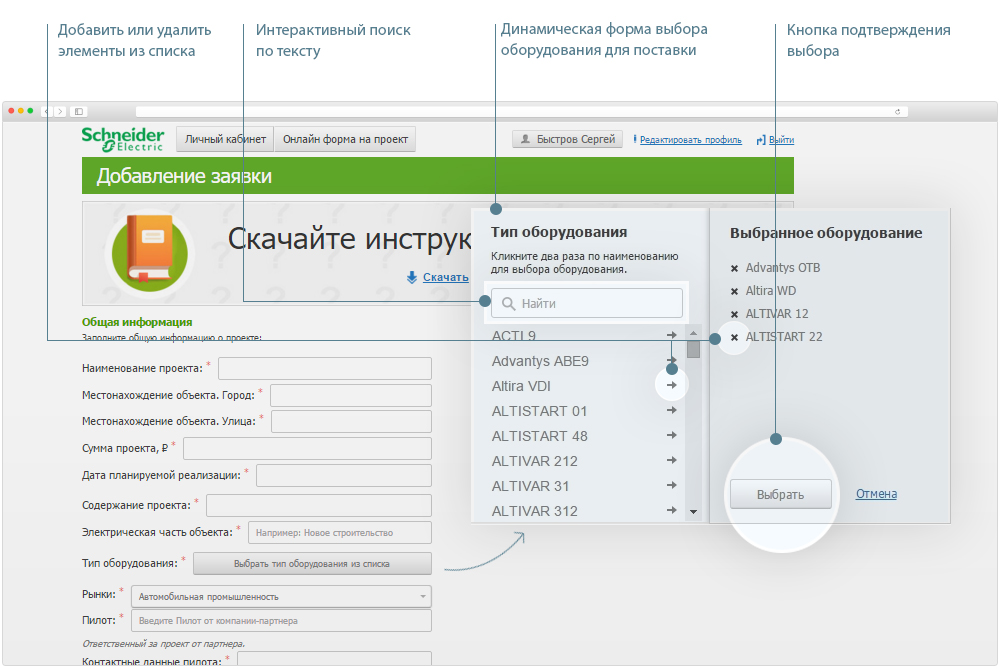1000x669 pixels.
Task: Select ALTIVAR 31 item text
Action: [x=530, y=486]
